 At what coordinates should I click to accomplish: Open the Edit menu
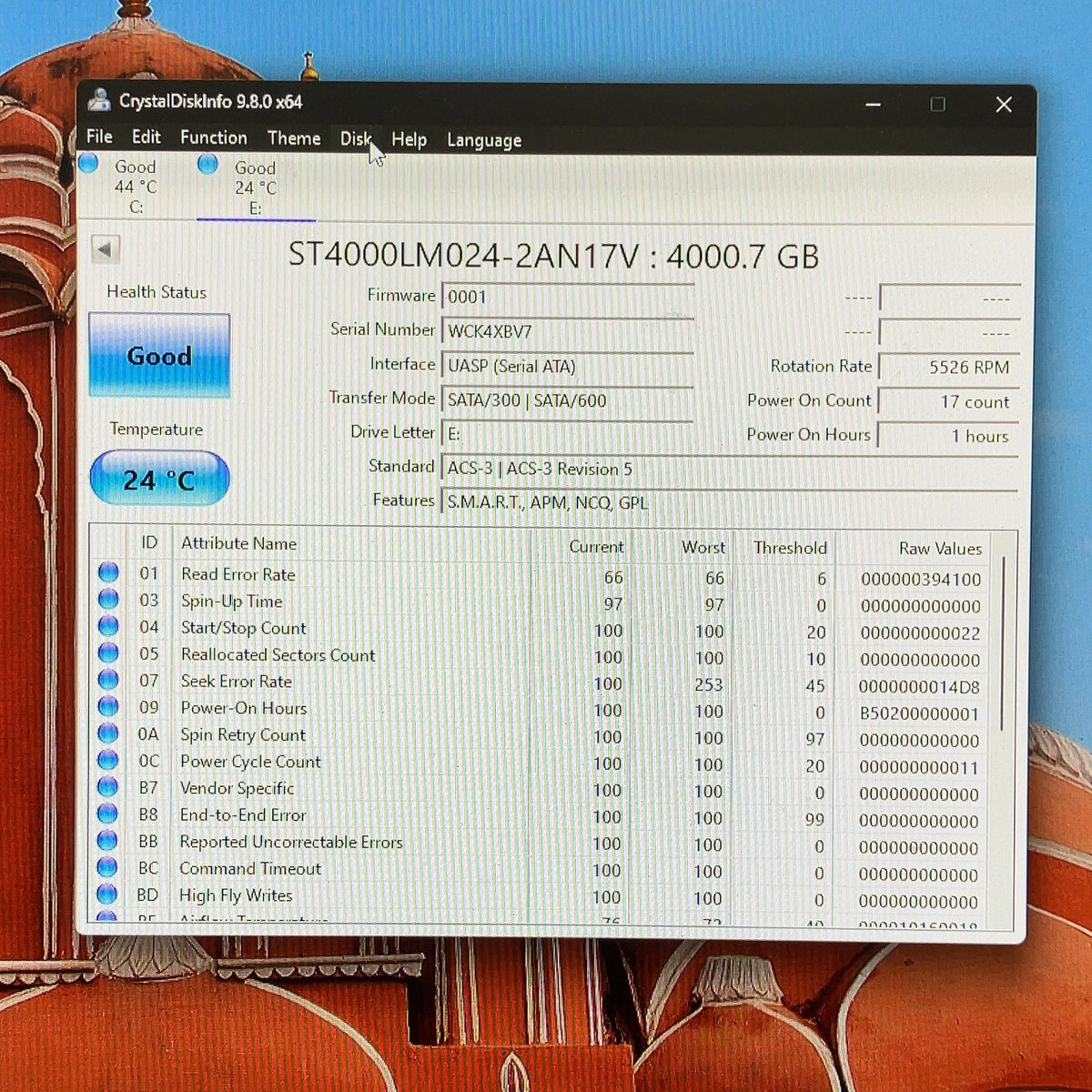click(x=147, y=137)
